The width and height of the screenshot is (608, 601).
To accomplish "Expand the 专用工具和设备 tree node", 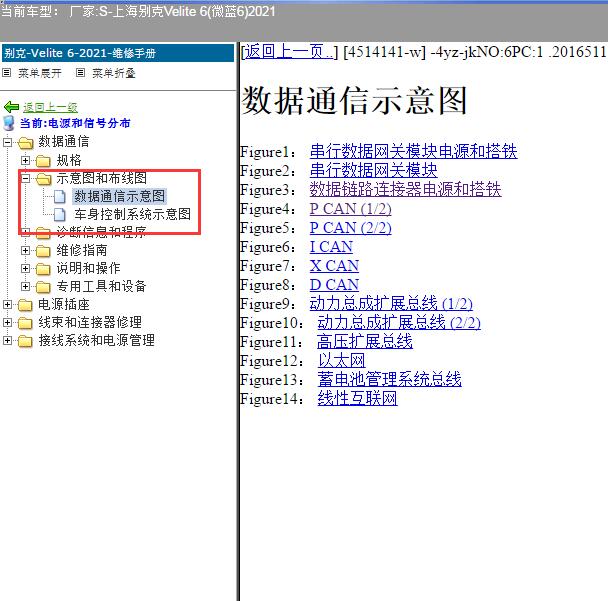I will pos(25,287).
